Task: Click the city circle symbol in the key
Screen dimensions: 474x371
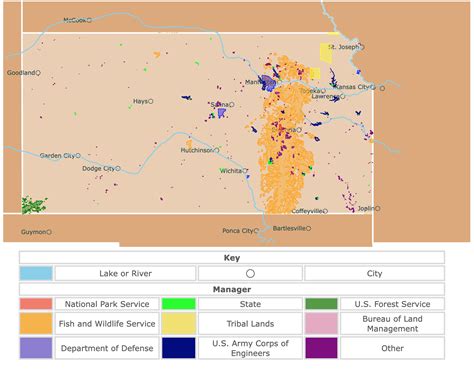Action: coord(250,274)
